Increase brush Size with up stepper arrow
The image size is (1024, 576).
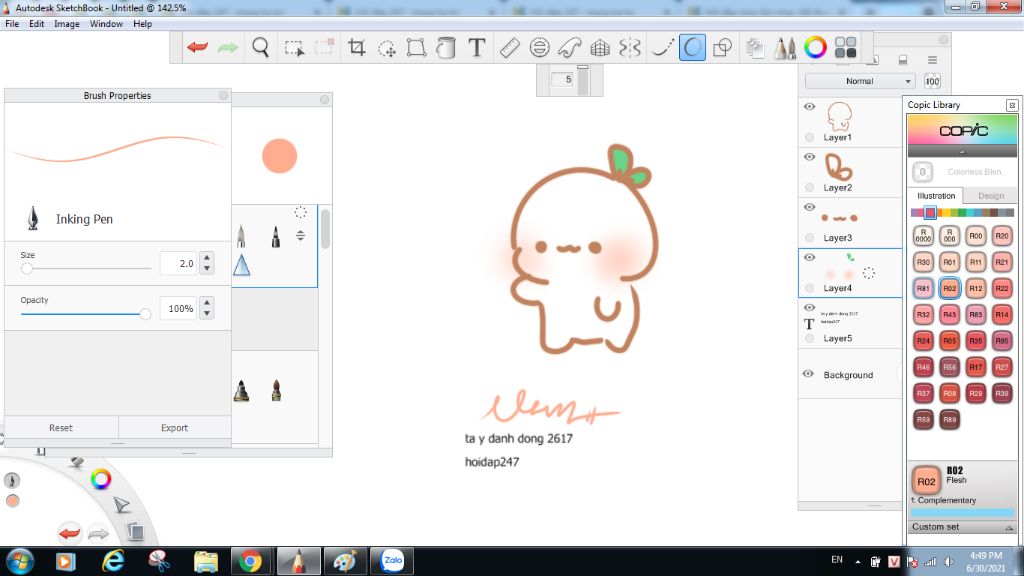coord(207,257)
